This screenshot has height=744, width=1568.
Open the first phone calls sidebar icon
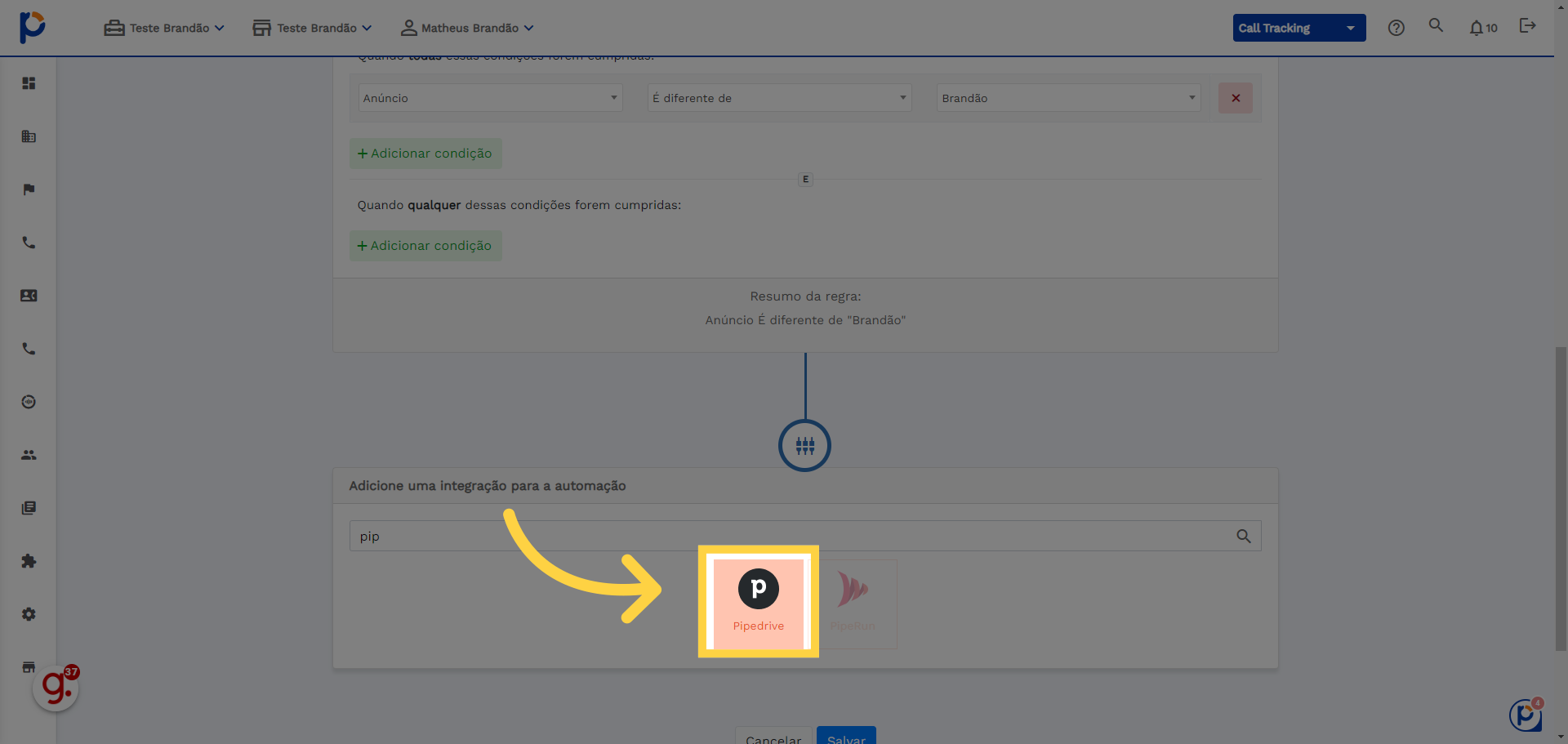pyautogui.click(x=29, y=243)
